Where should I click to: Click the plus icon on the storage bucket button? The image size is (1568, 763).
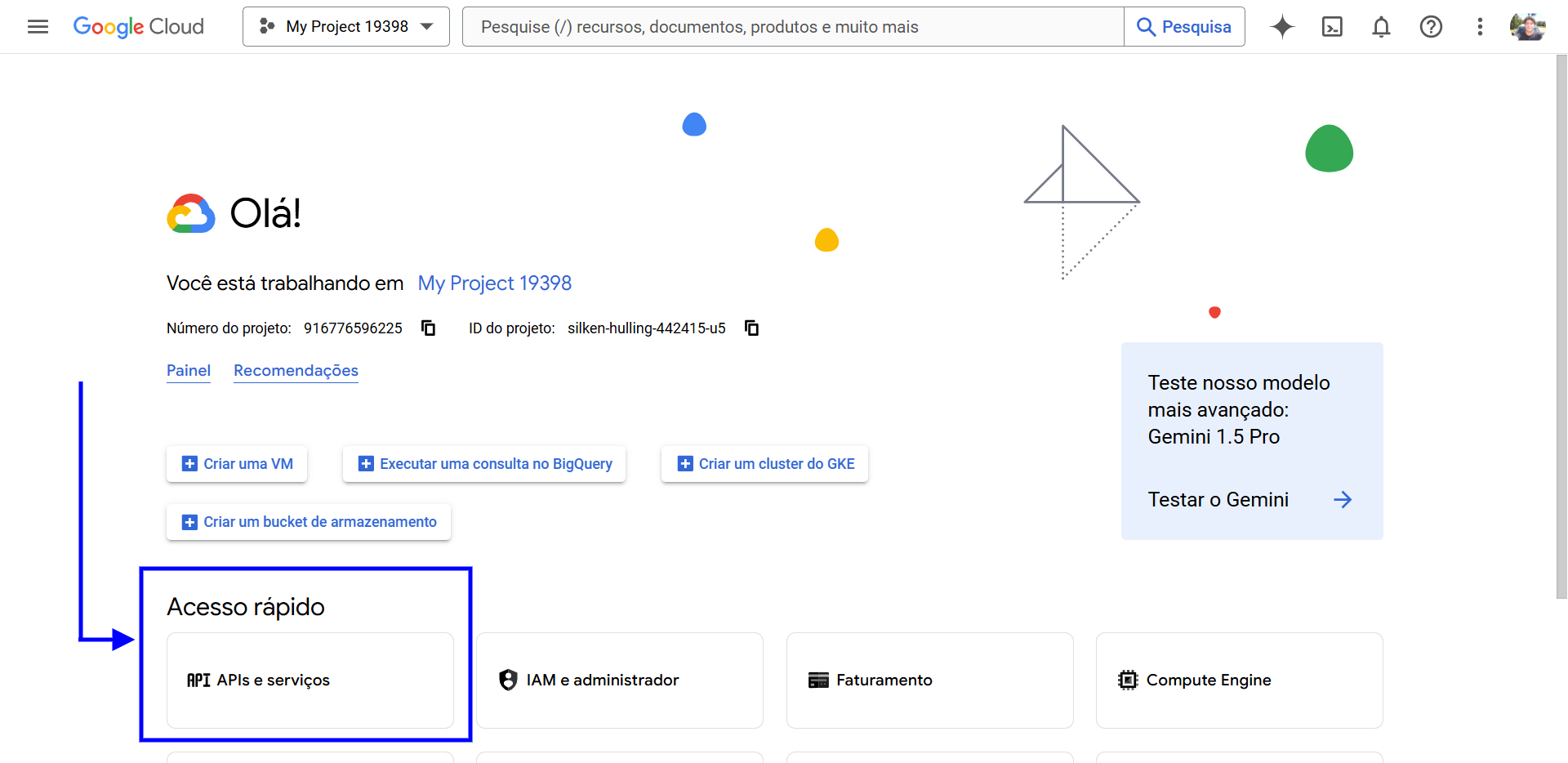(x=189, y=522)
